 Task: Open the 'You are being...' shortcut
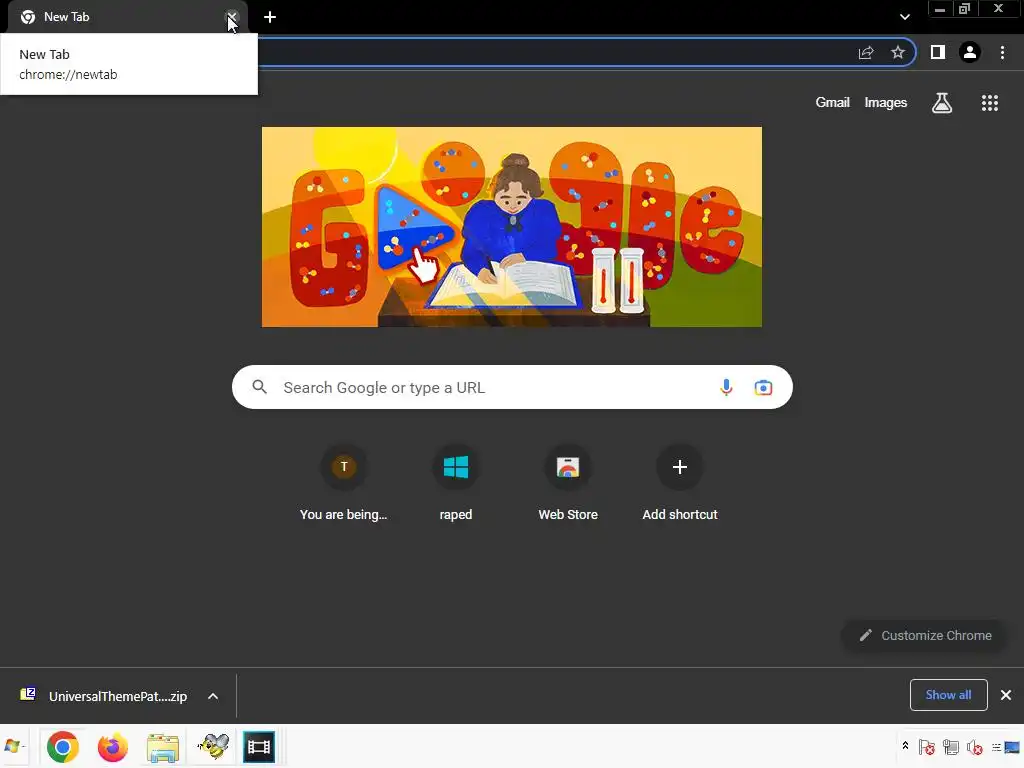344,483
